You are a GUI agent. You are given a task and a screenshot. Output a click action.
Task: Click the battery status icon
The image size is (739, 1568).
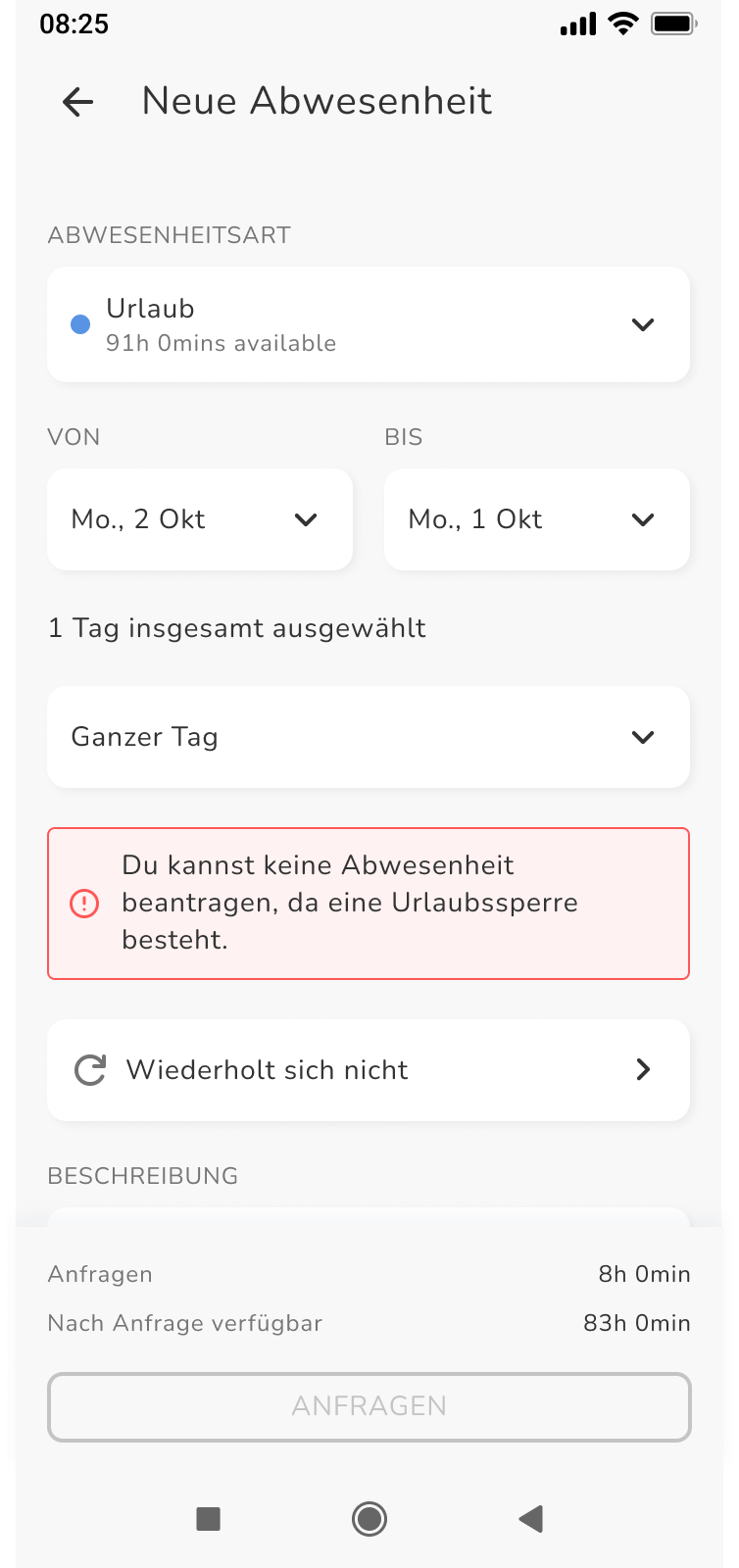pos(673,24)
